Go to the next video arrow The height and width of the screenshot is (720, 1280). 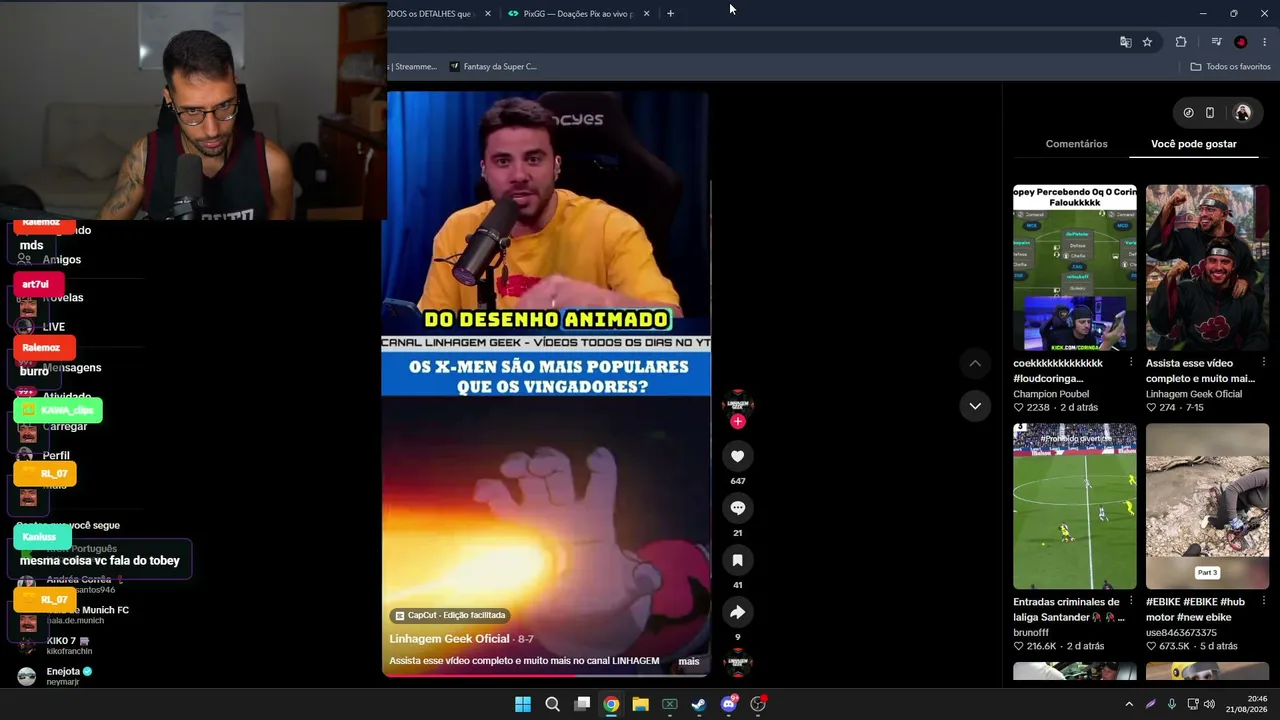click(975, 406)
